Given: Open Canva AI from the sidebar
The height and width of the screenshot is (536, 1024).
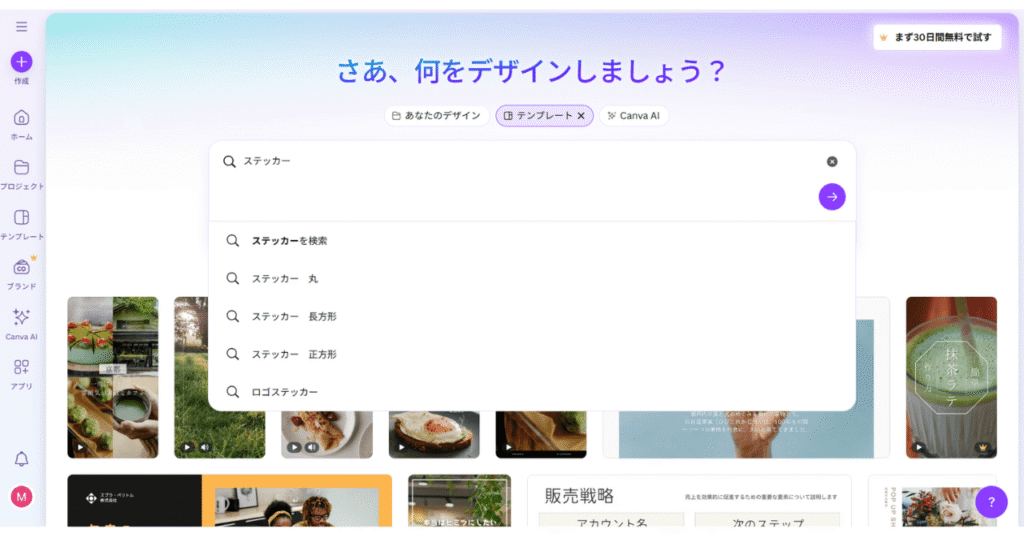Looking at the screenshot, I should tap(22, 324).
